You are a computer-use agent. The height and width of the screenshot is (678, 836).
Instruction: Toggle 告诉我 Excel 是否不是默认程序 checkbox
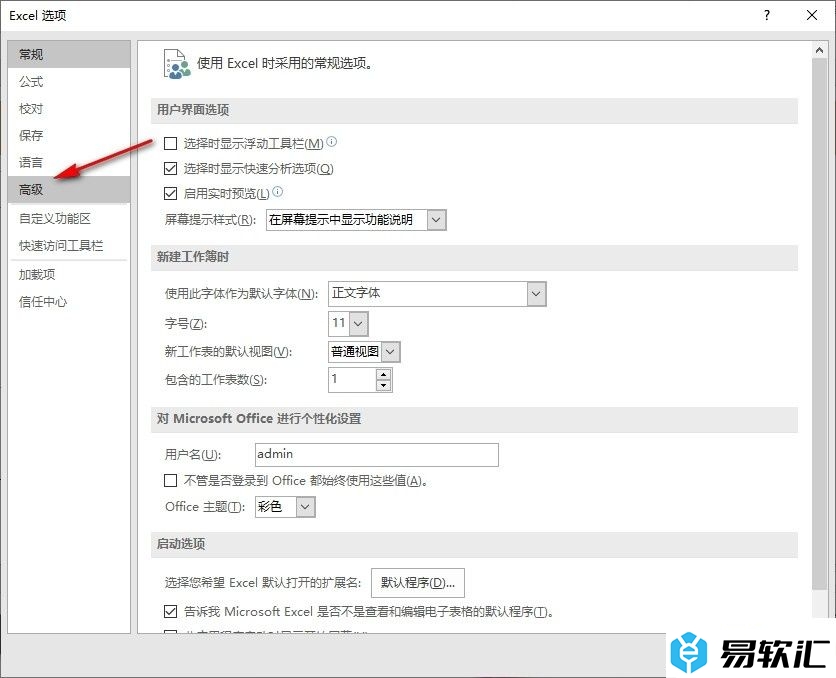171,611
